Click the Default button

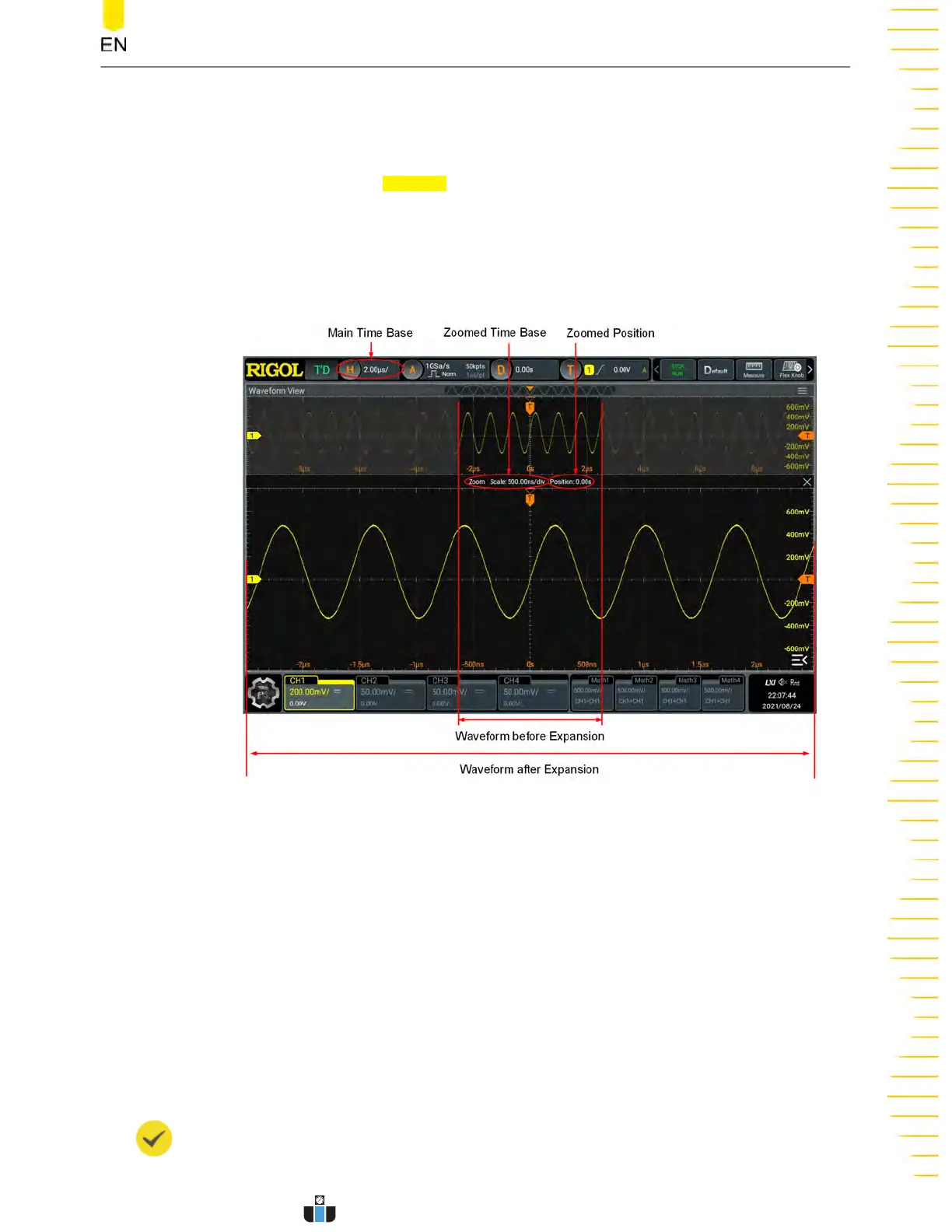point(716,370)
